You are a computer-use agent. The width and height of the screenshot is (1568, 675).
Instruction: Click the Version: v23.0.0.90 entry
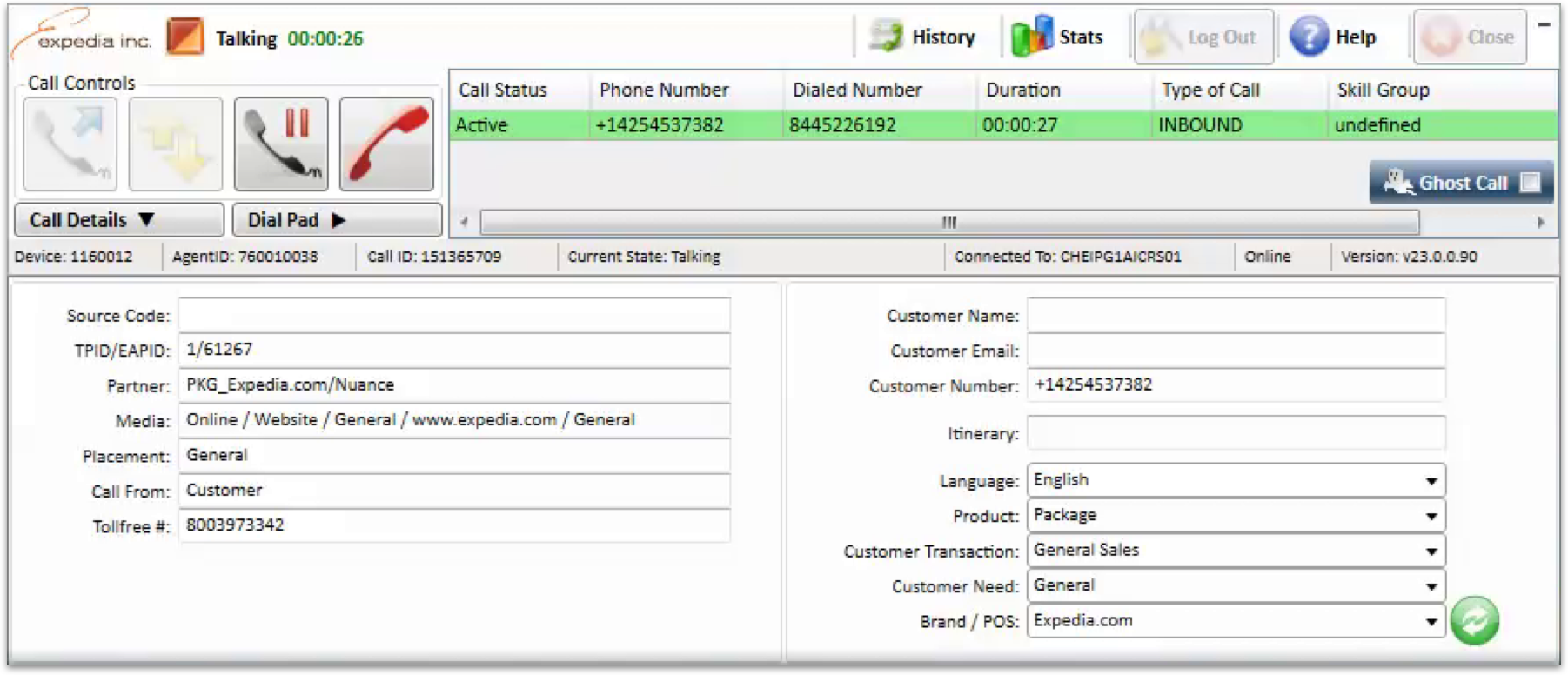tap(1409, 257)
